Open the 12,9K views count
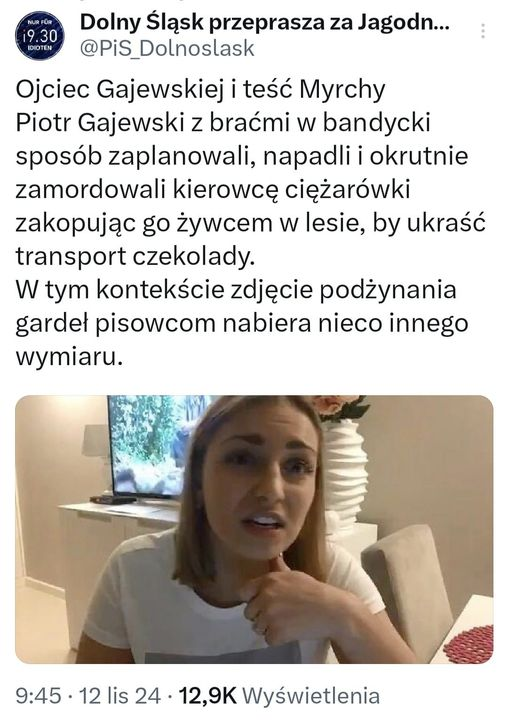 coord(207,696)
